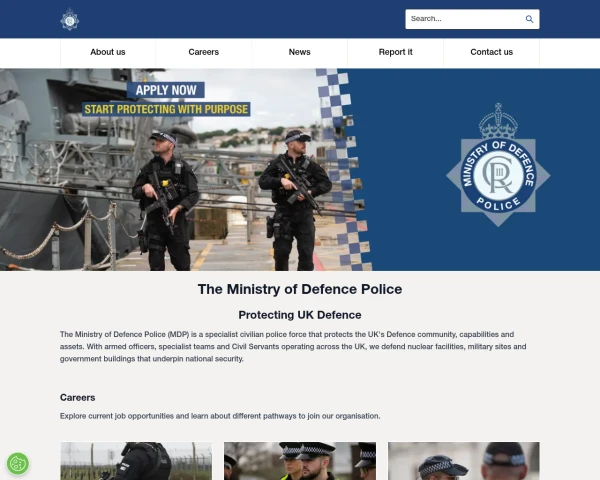Click Protecting UK Defence subheading

tap(300, 315)
